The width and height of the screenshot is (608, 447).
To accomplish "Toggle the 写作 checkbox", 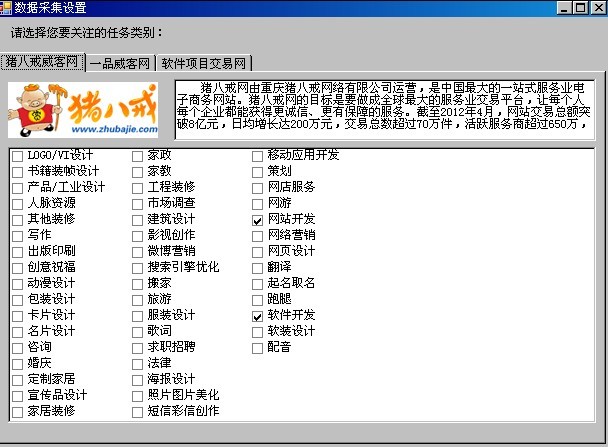I will [x=17, y=236].
